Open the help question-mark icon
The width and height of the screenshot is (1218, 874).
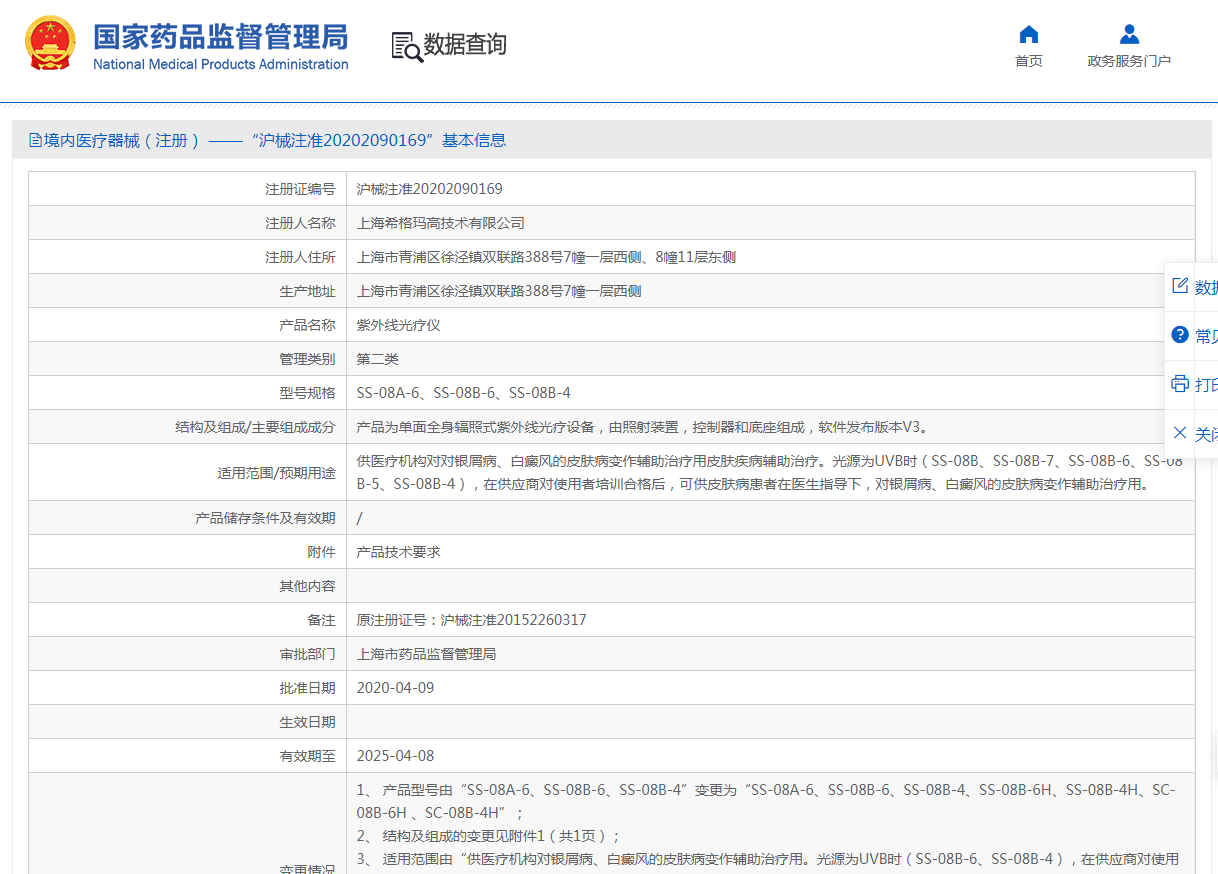click(1180, 335)
